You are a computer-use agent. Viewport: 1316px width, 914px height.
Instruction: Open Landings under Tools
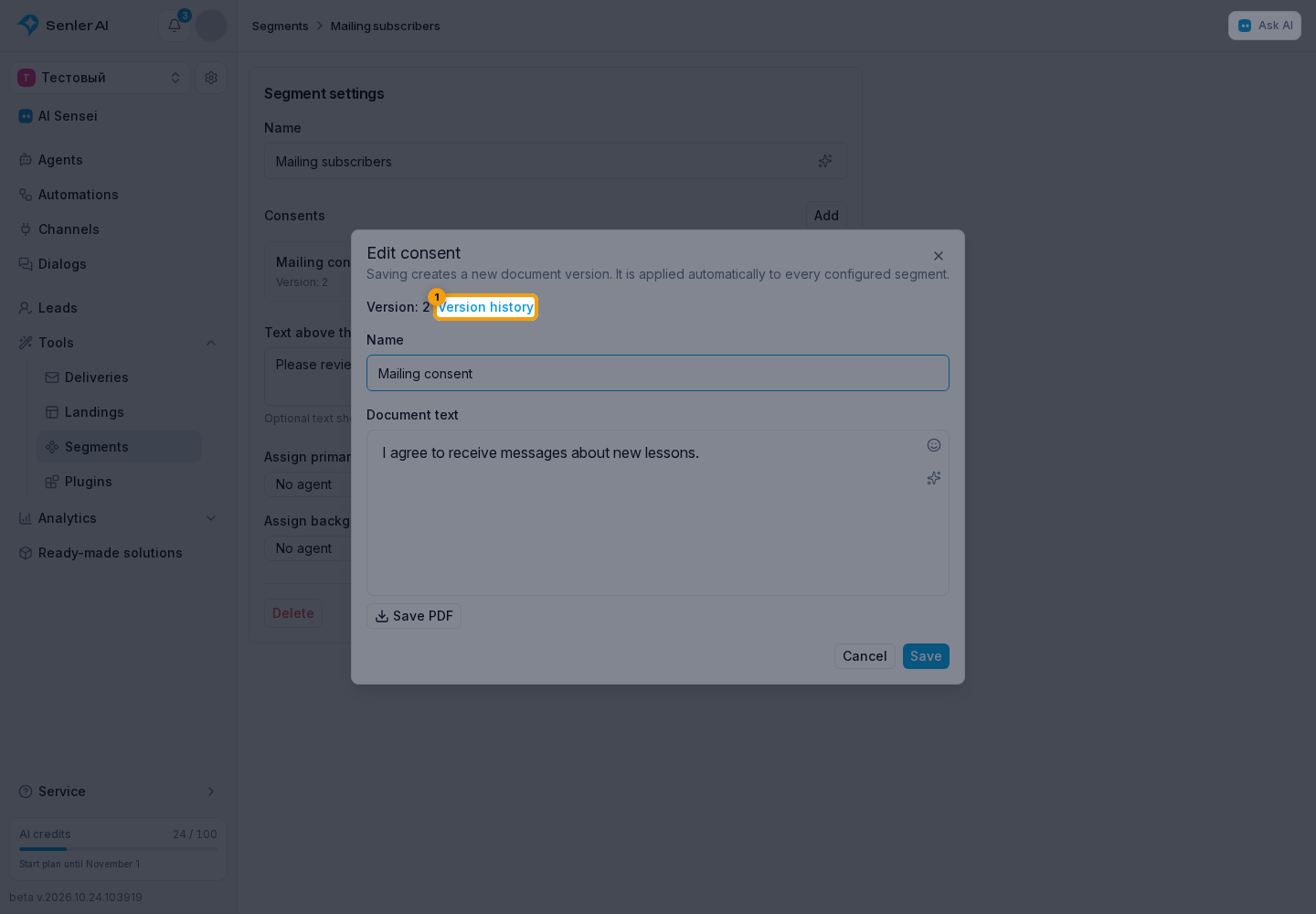[119, 412]
